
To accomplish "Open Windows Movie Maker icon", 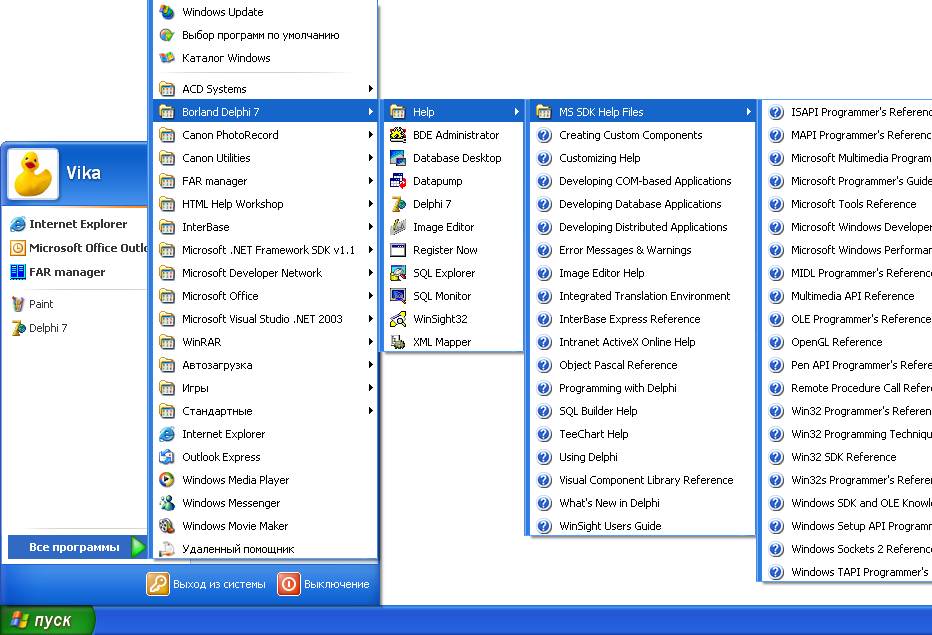I will [167, 526].
